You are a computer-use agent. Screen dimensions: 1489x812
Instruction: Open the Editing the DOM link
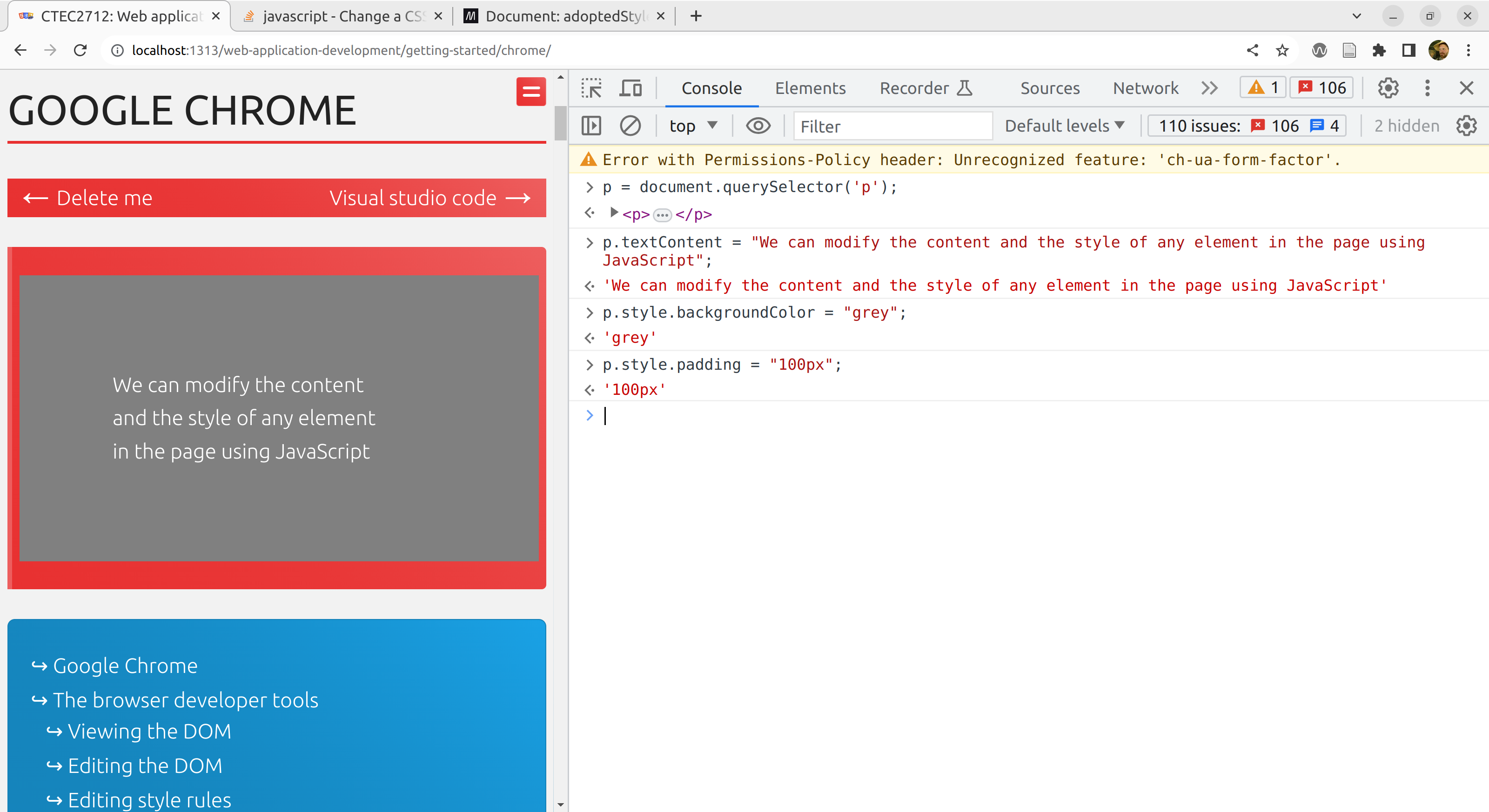(x=145, y=766)
